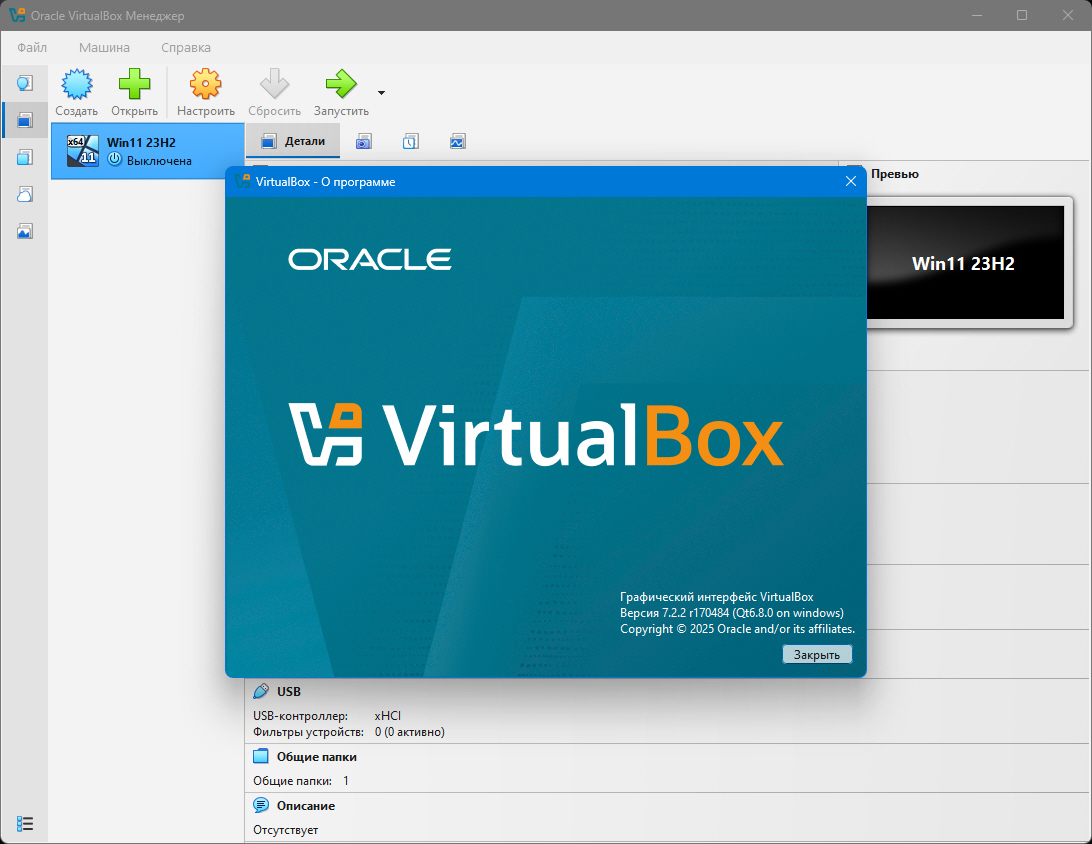Click the xHCI USB controller value
1092x844 pixels.
[x=387, y=716]
